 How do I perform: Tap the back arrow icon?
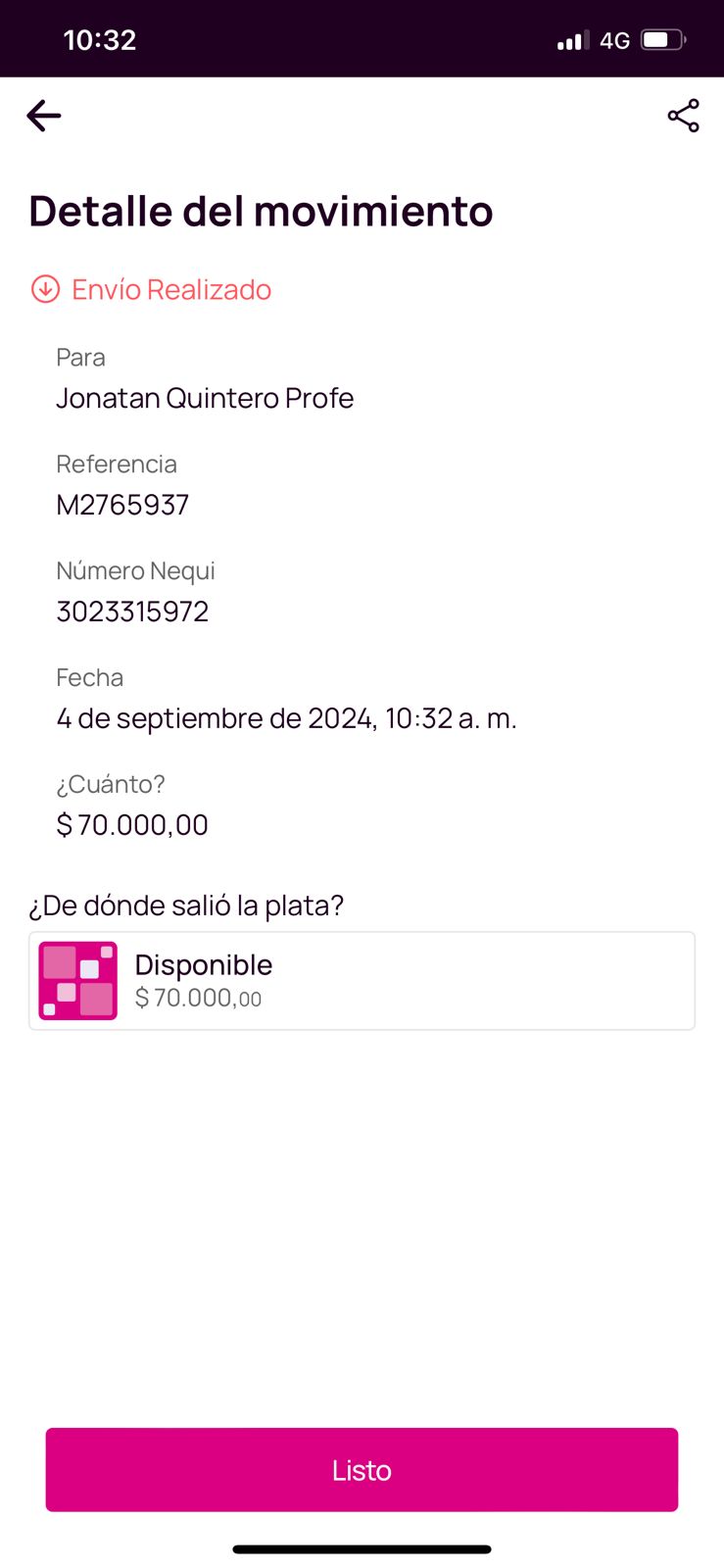[x=44, y=116]
